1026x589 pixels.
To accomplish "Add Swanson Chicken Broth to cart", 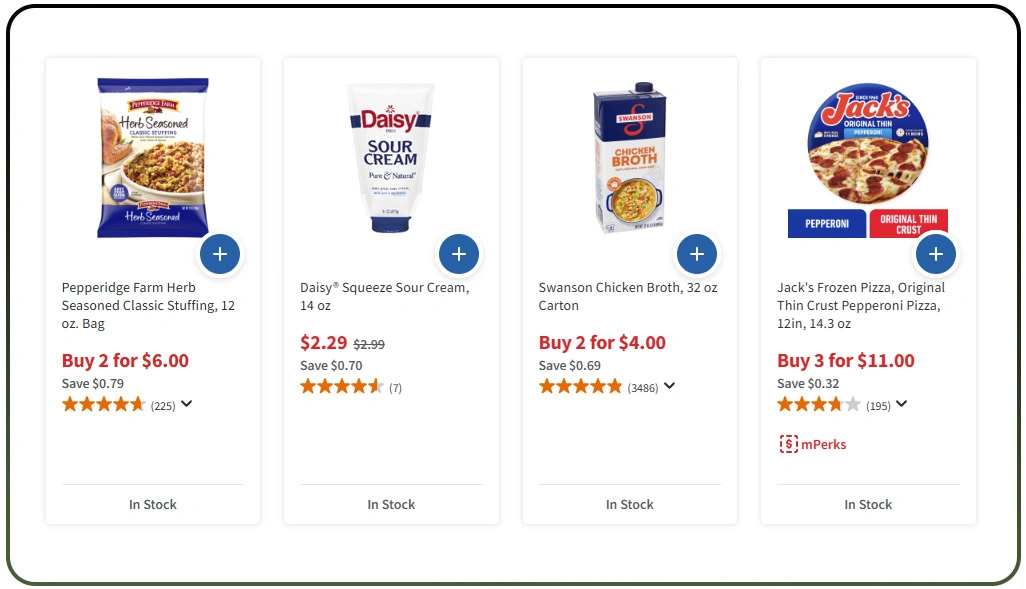I will point(697,255).
